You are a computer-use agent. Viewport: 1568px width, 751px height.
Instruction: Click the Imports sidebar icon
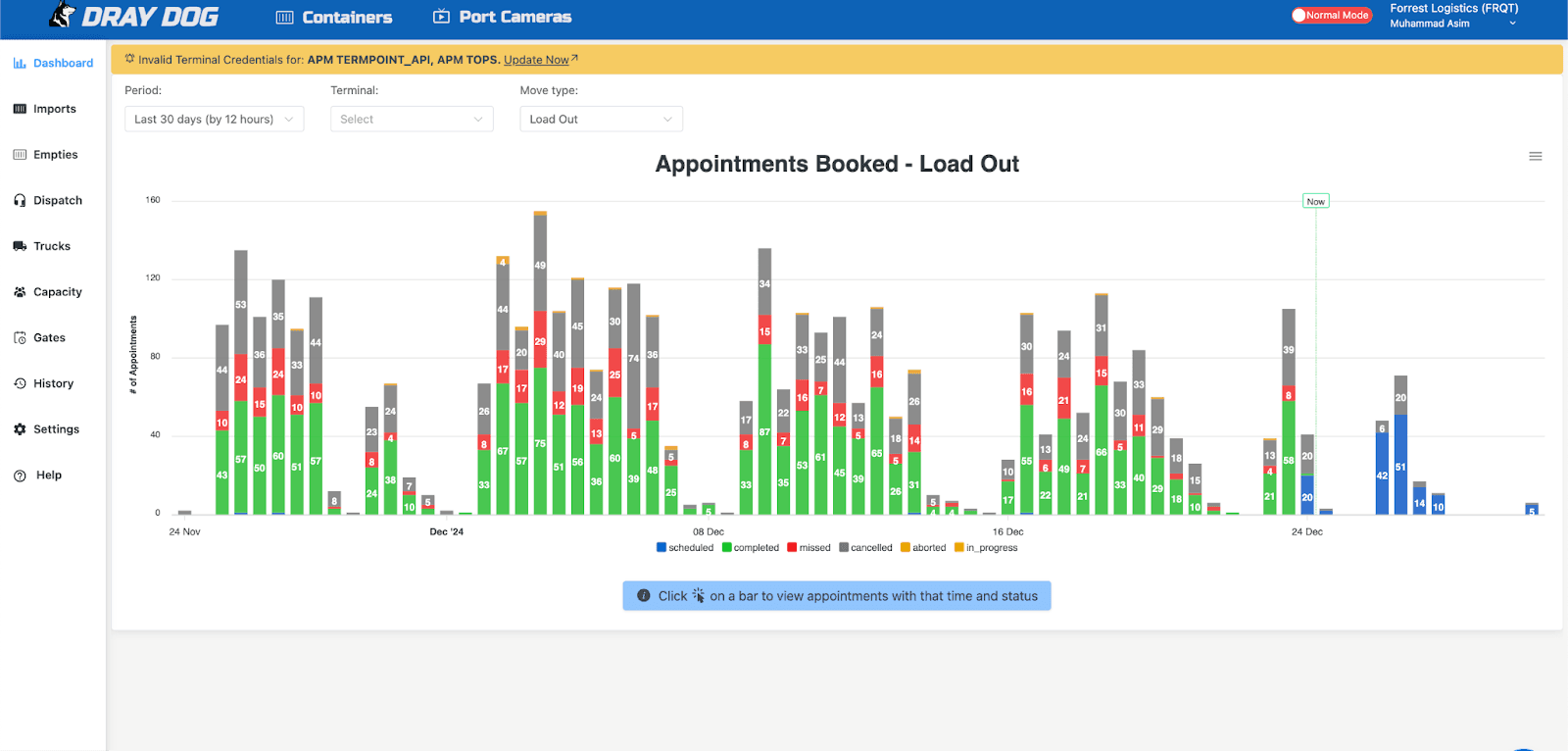point(20,109)
